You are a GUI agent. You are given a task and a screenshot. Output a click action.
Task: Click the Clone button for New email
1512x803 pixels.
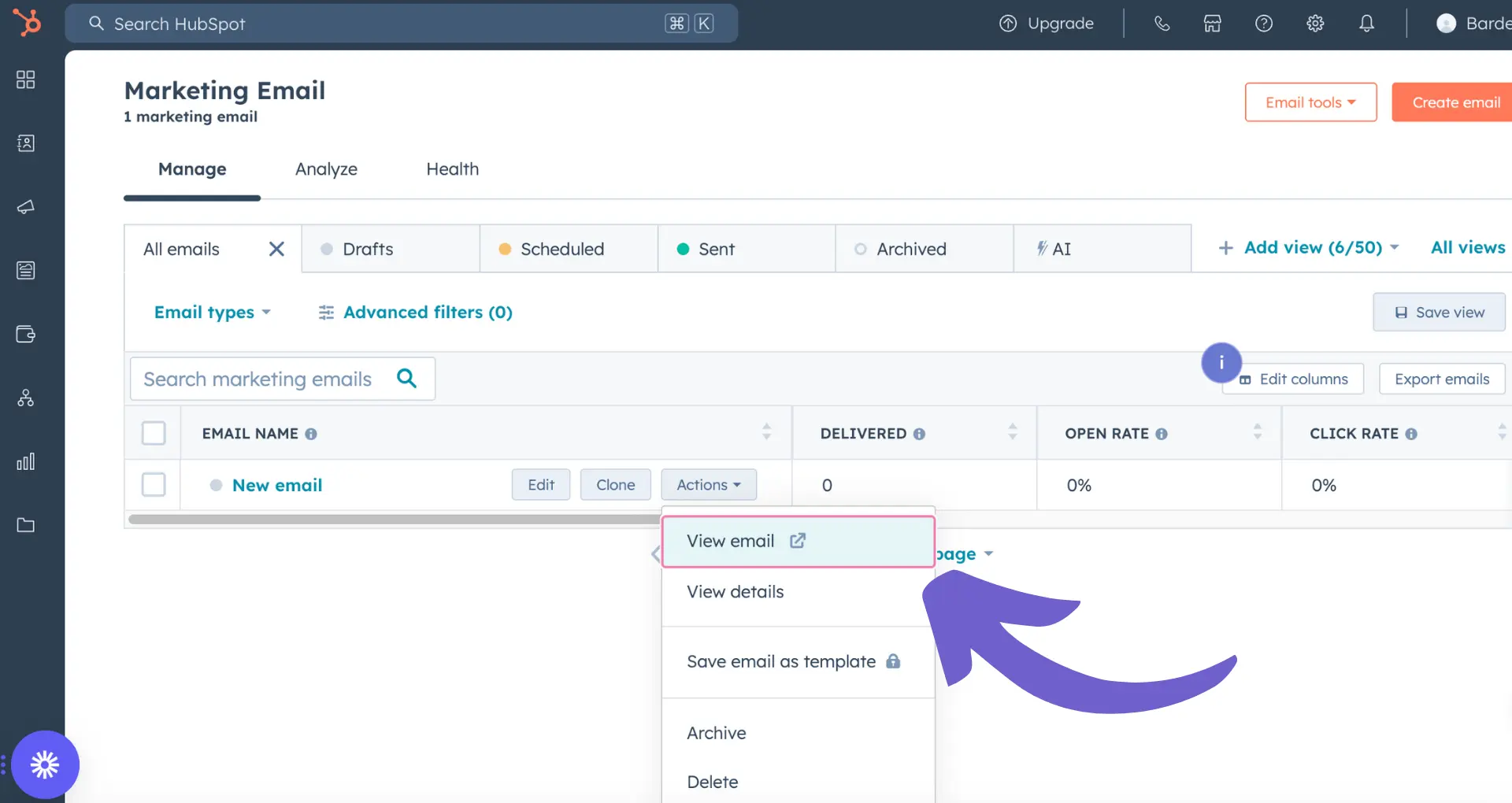616,485
